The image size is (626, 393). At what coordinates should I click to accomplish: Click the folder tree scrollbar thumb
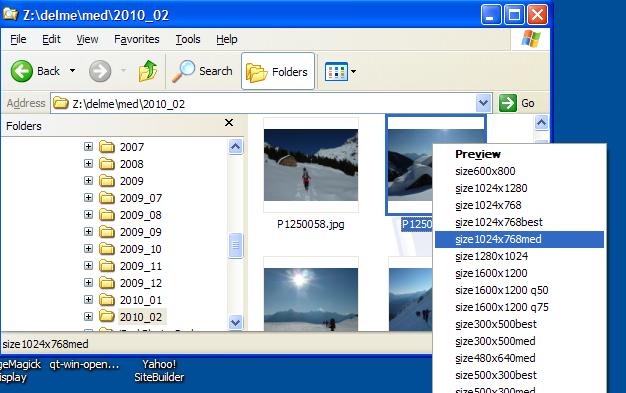[x=236, y=245]
